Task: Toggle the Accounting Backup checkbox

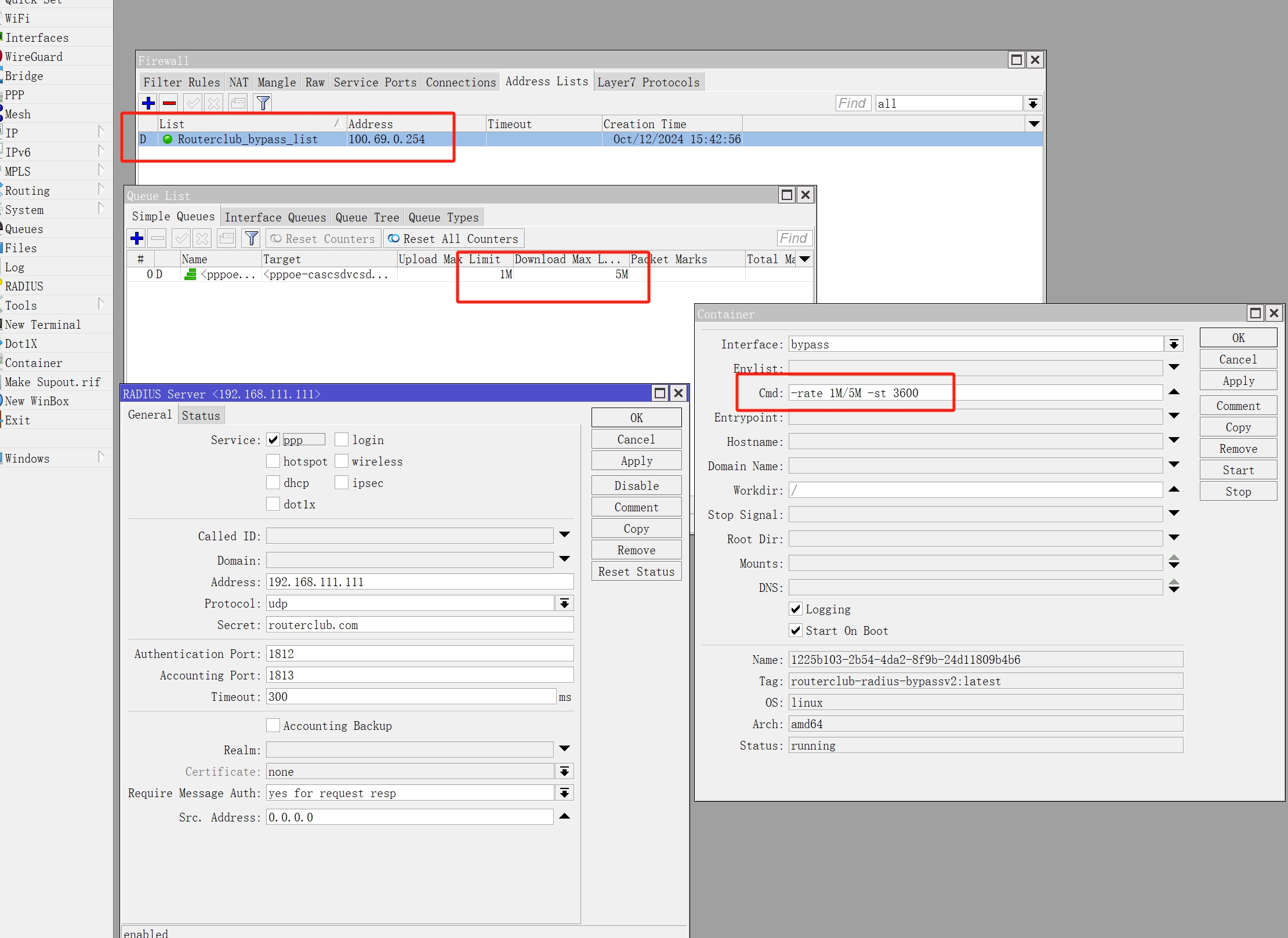Action: 273,725
